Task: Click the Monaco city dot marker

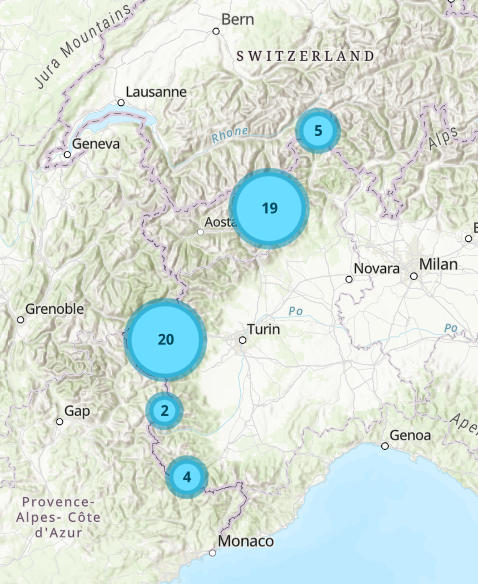Action: 212,553
